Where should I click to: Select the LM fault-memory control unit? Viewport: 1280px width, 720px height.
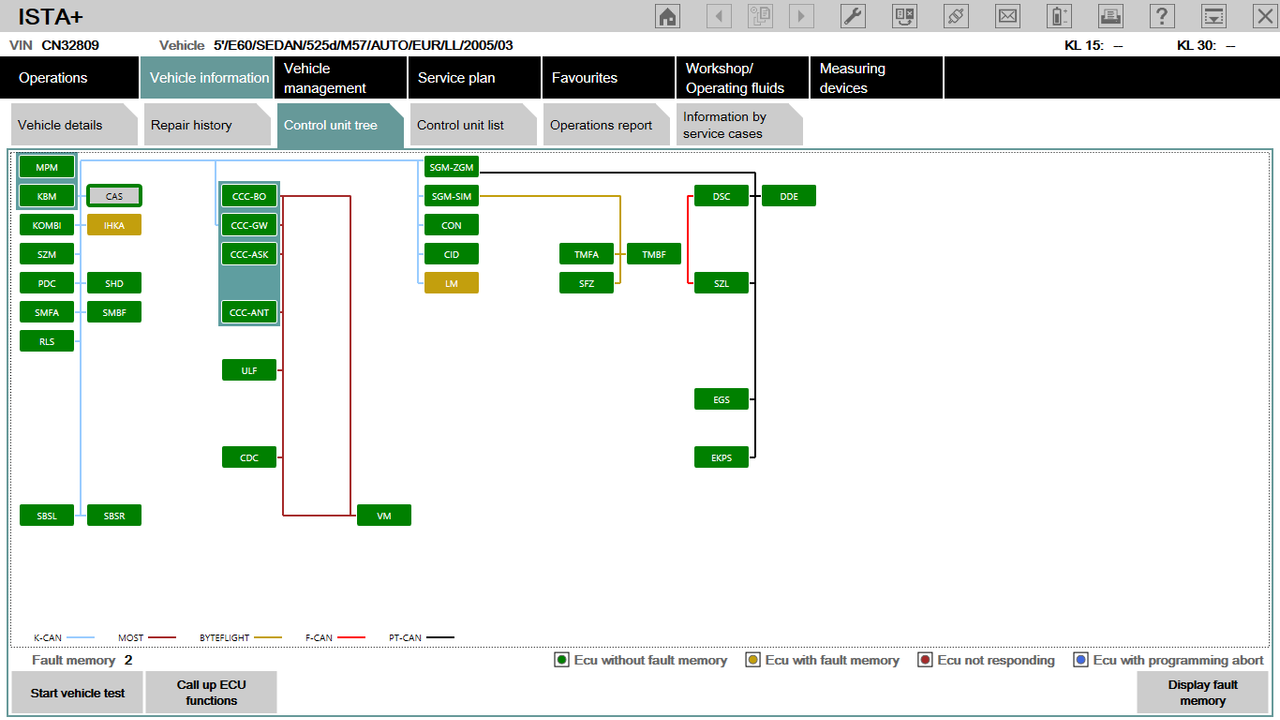(x=451, y=283)
